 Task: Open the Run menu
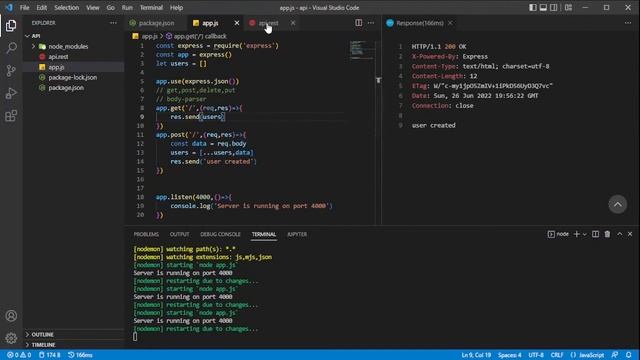click(x=127, y=7)
